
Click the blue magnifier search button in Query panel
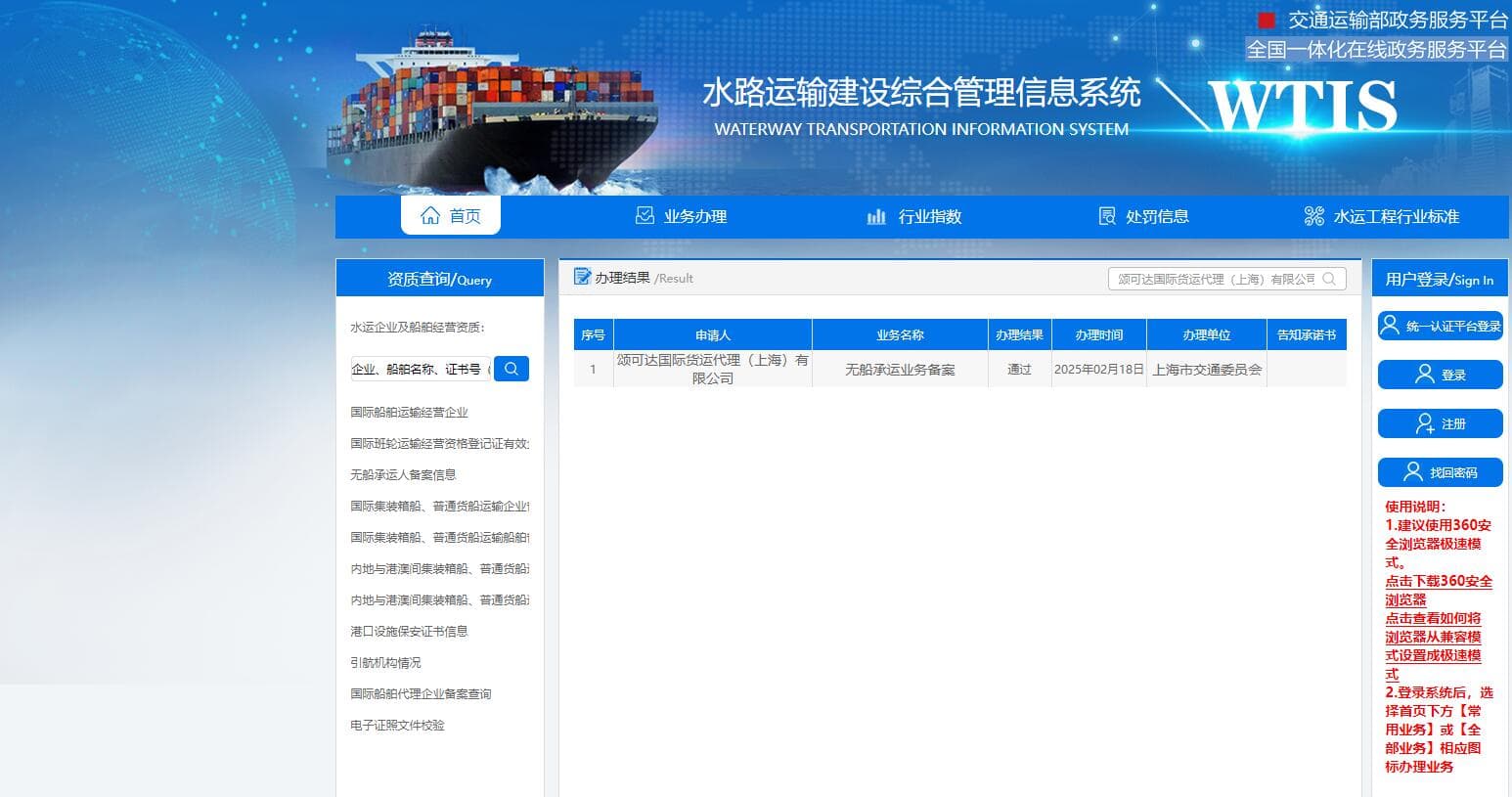pyautogui.click(x=511, y=369)
